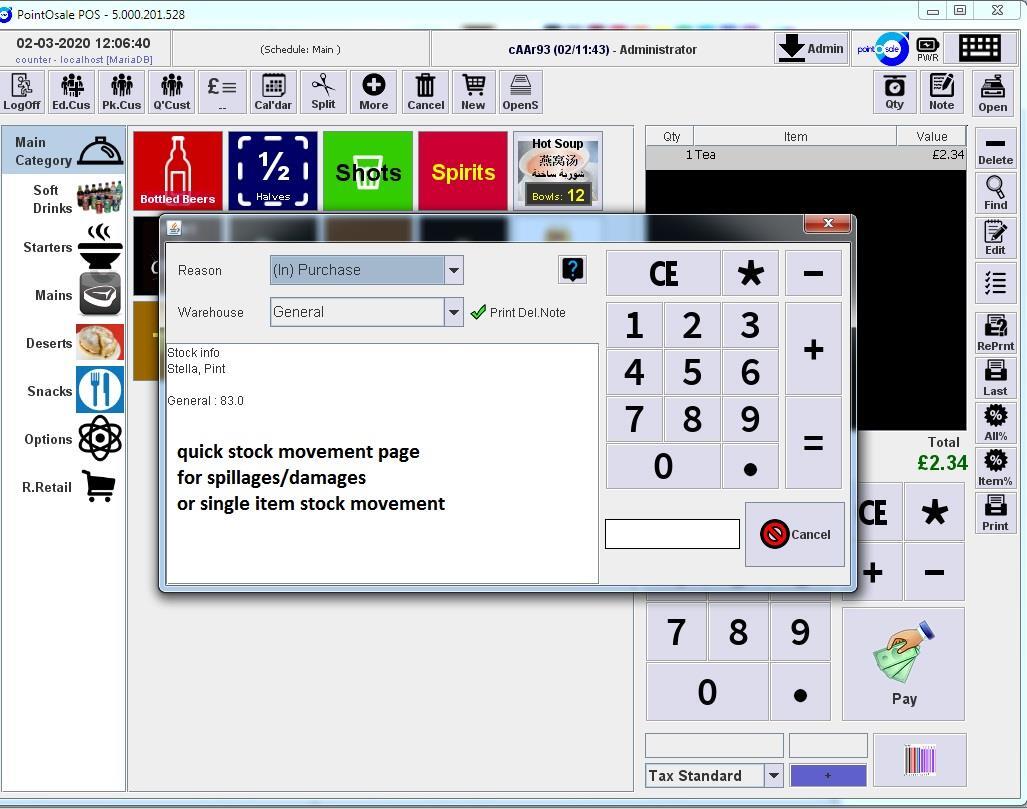Click the Edit item icon

[995, 238]
